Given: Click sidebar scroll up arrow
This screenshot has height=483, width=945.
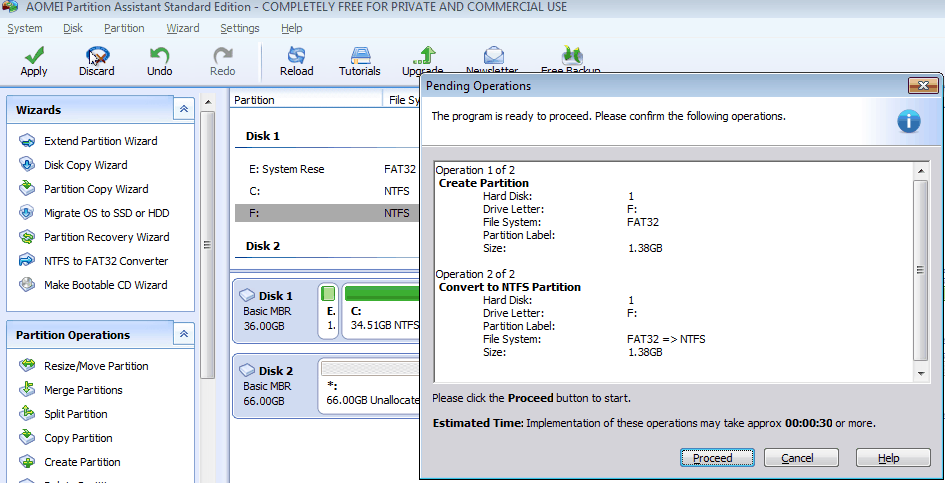Looking at the screenshot, I should point(208,102).
